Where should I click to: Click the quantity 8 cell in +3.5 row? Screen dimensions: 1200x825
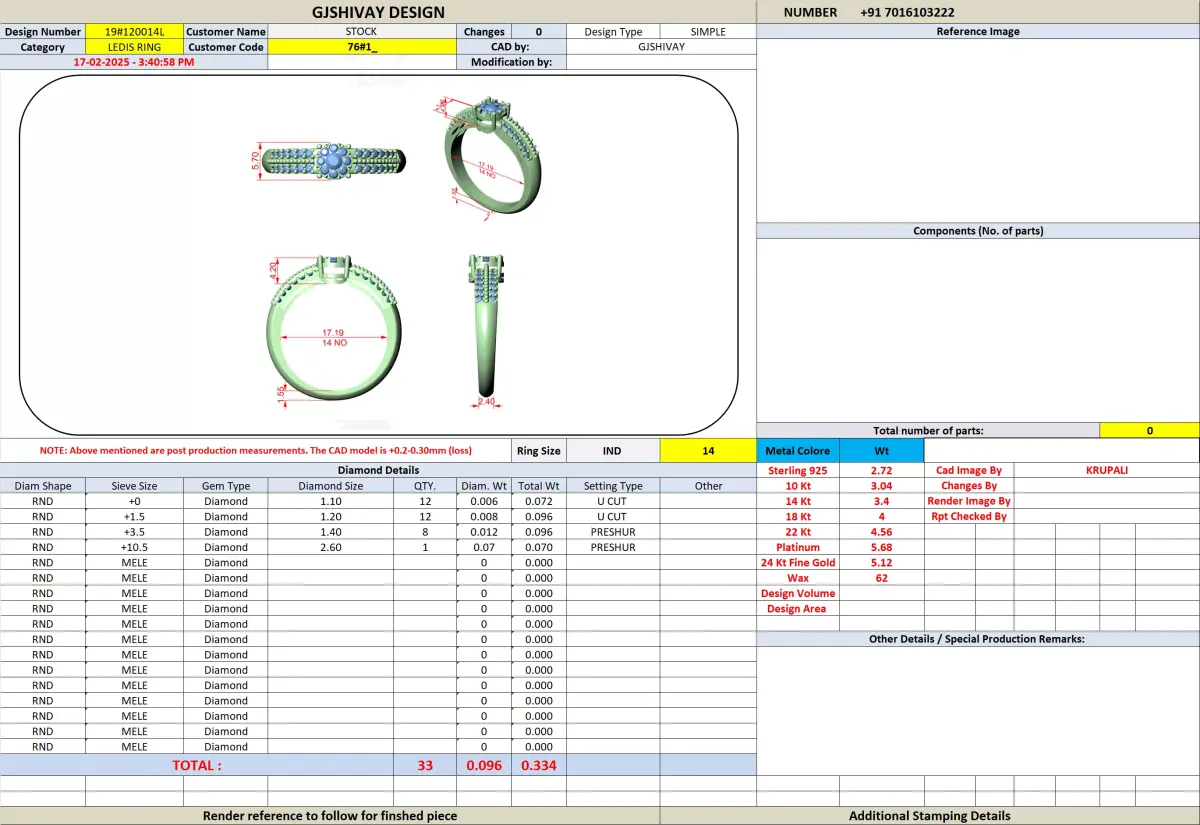425,532
